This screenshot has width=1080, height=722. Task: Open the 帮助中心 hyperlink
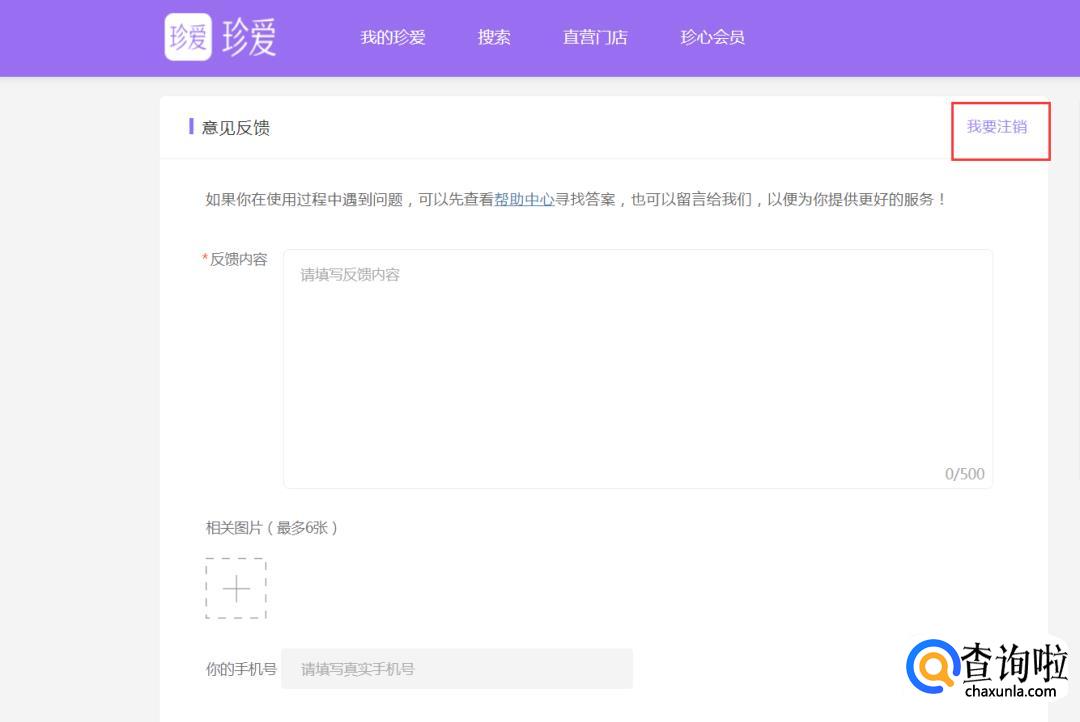click(524, 199)
